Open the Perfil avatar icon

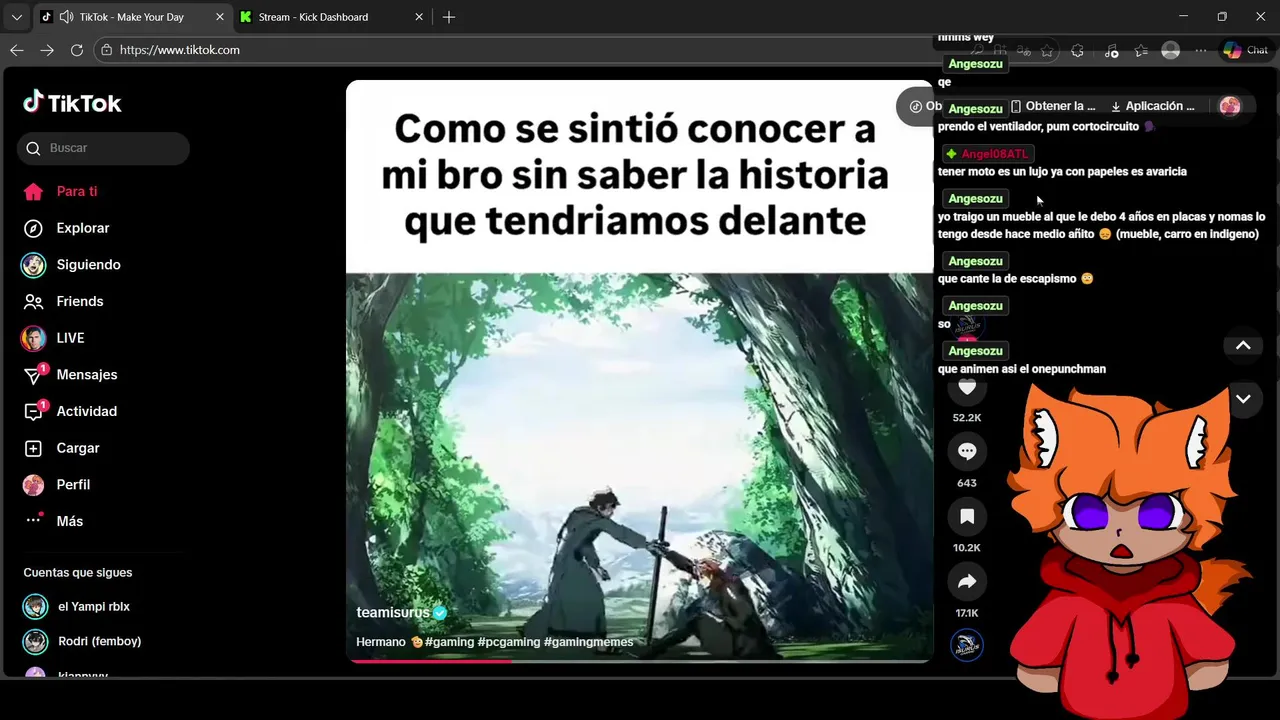pos(33,485)
